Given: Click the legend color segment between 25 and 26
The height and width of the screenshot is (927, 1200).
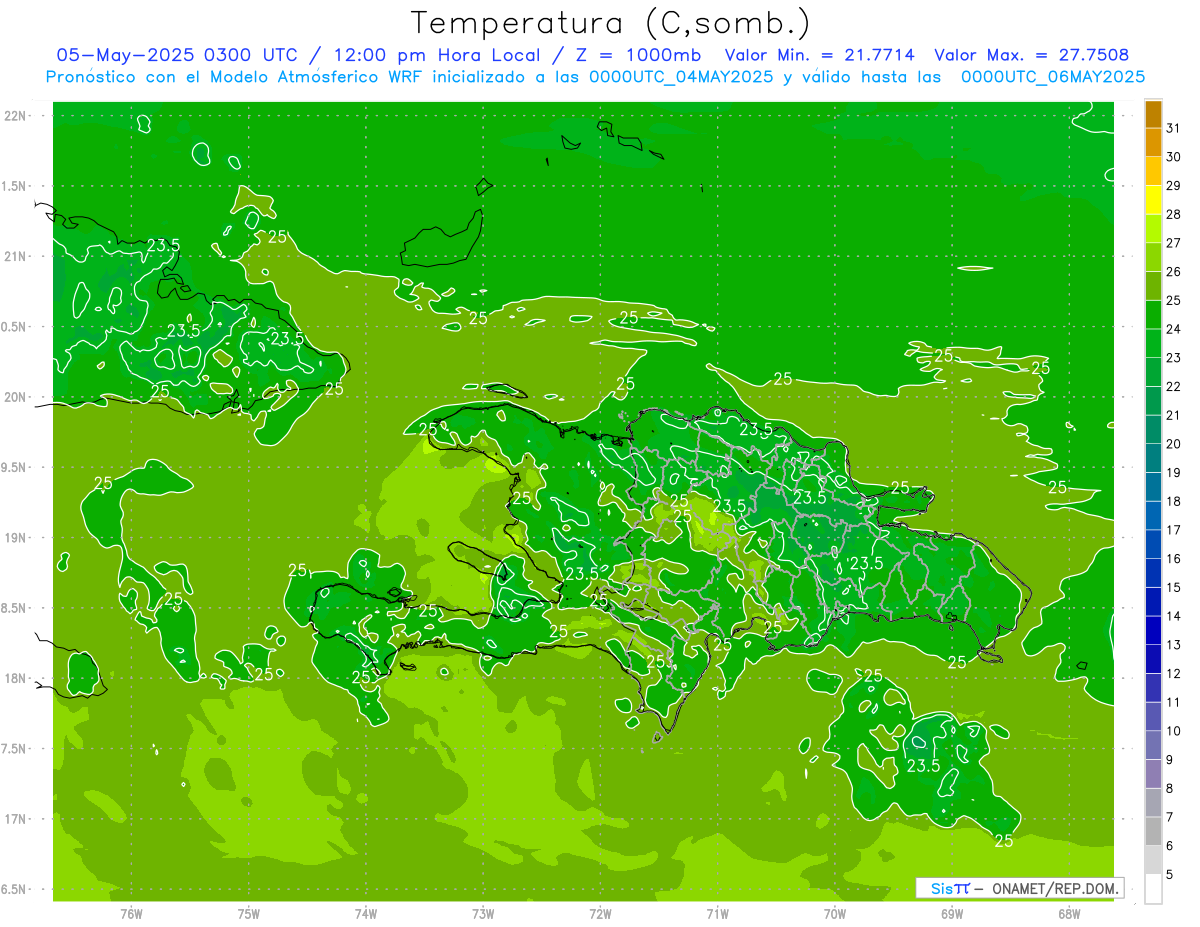Looking at the screenshot, I should point(1153,286).
